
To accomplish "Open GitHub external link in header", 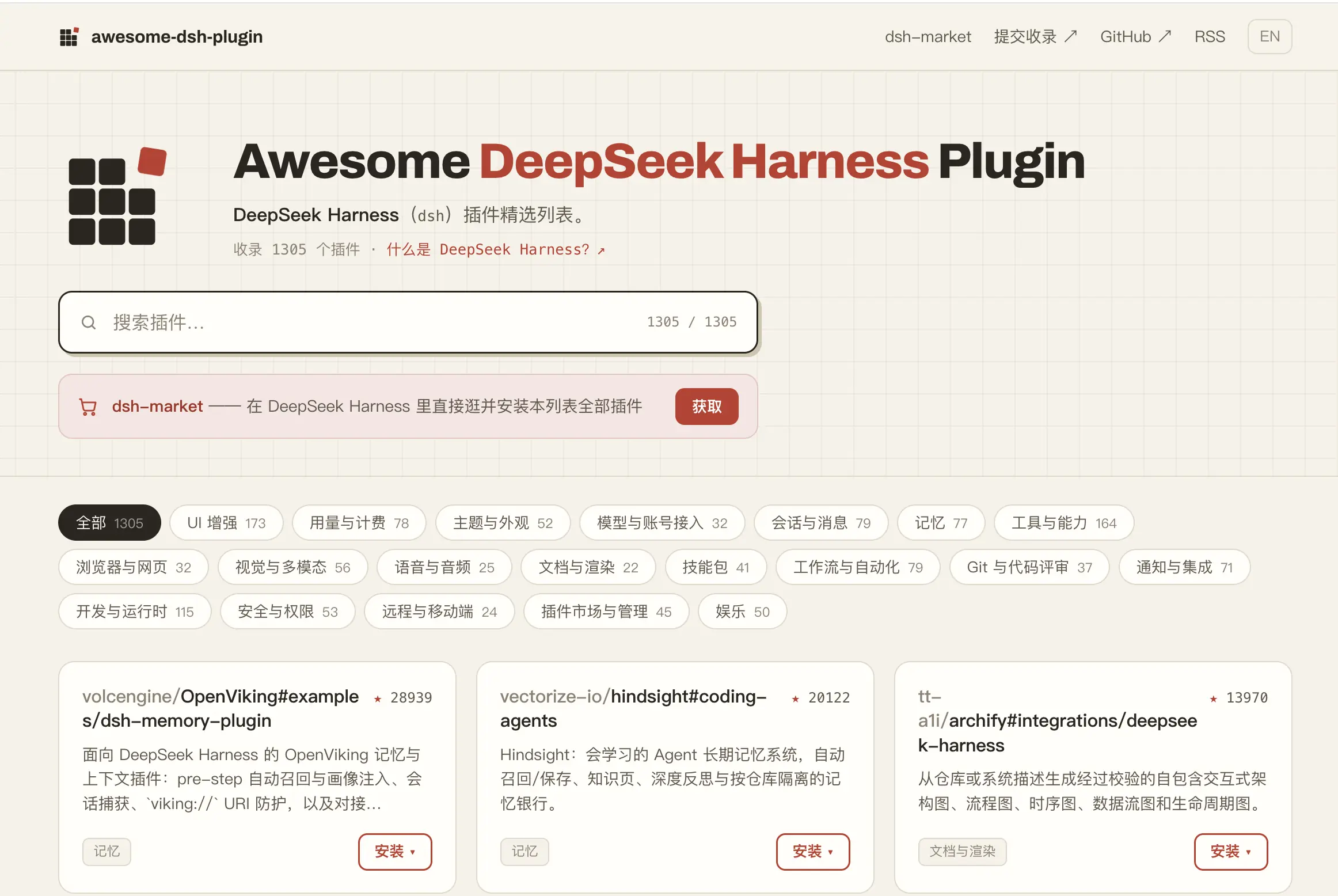I will (1135, 37).
